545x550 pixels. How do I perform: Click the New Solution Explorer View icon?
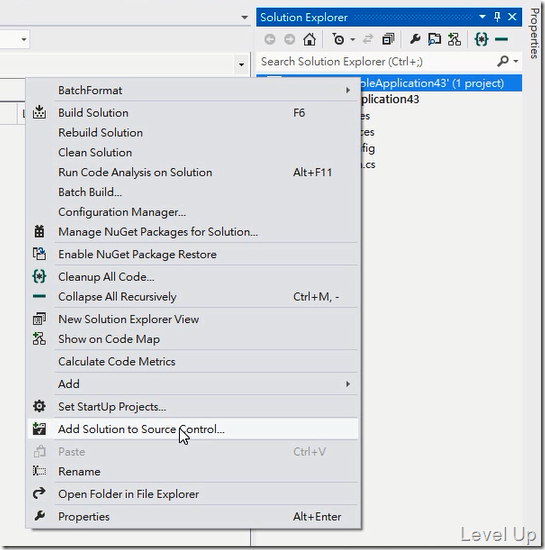[39, 318]
